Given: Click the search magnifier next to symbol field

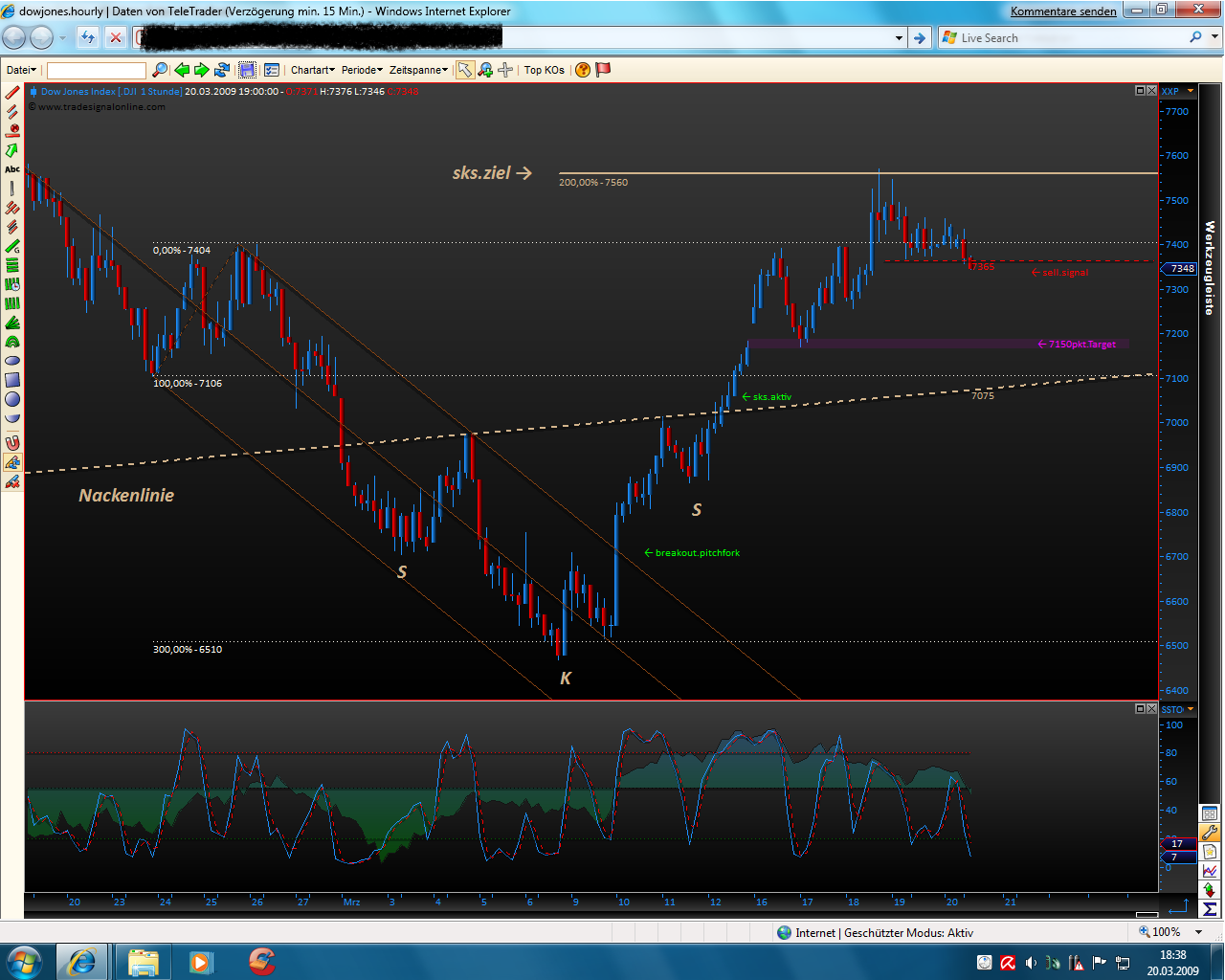Looking at the screenshot, I should (160, 70).
